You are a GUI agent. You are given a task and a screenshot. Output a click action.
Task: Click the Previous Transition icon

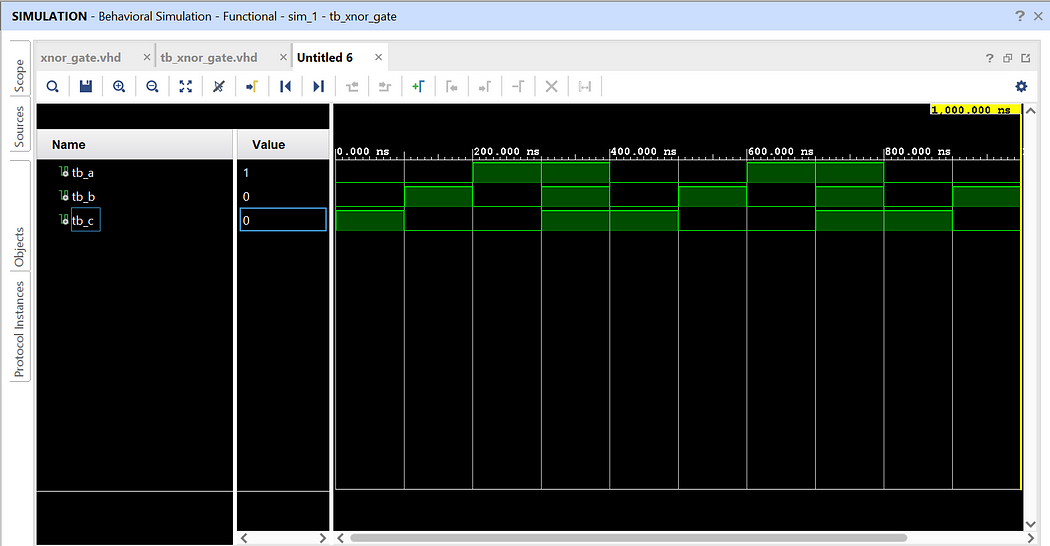coord(352,86)
